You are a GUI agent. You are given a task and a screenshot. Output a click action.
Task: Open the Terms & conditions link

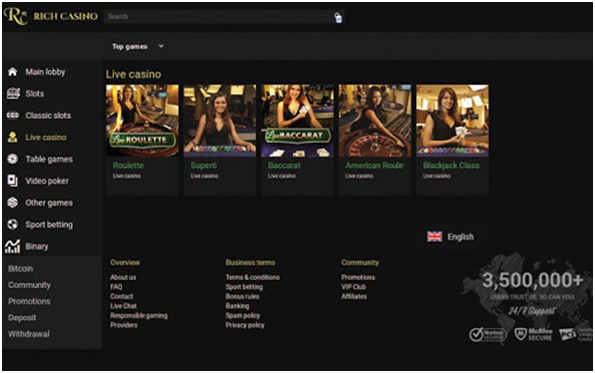coord(252,277)
